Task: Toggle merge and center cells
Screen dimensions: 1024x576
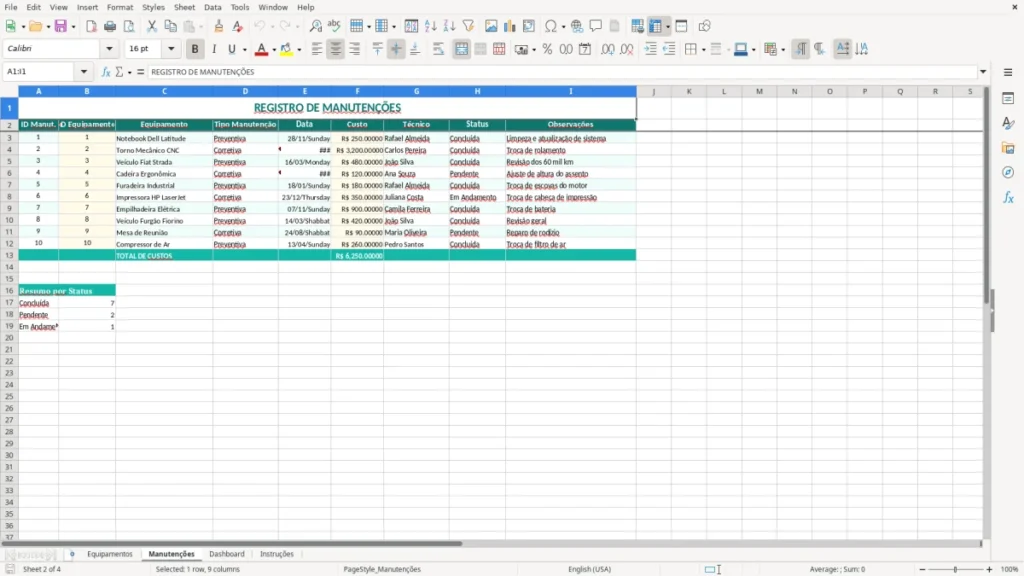Action: coord(462,49)
